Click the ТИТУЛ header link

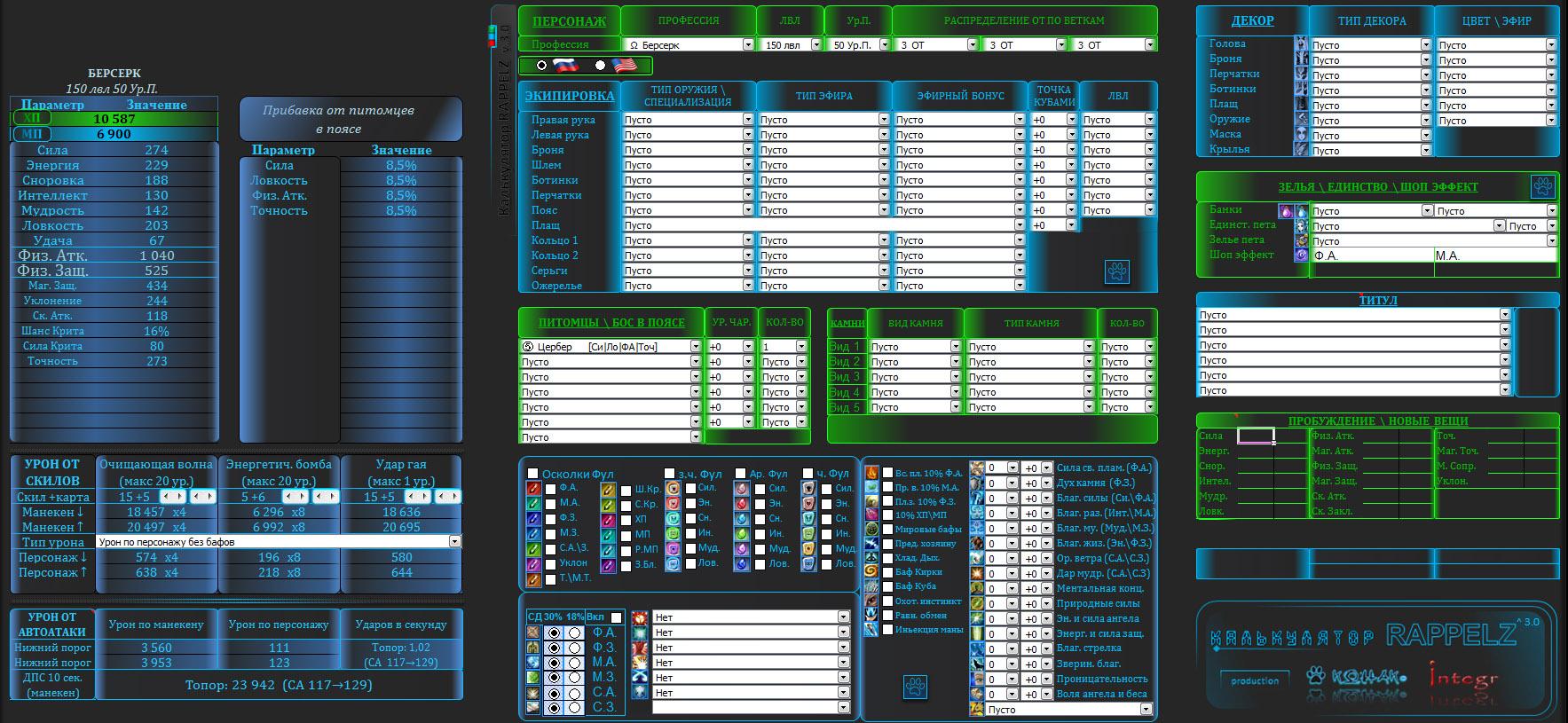1377,301
